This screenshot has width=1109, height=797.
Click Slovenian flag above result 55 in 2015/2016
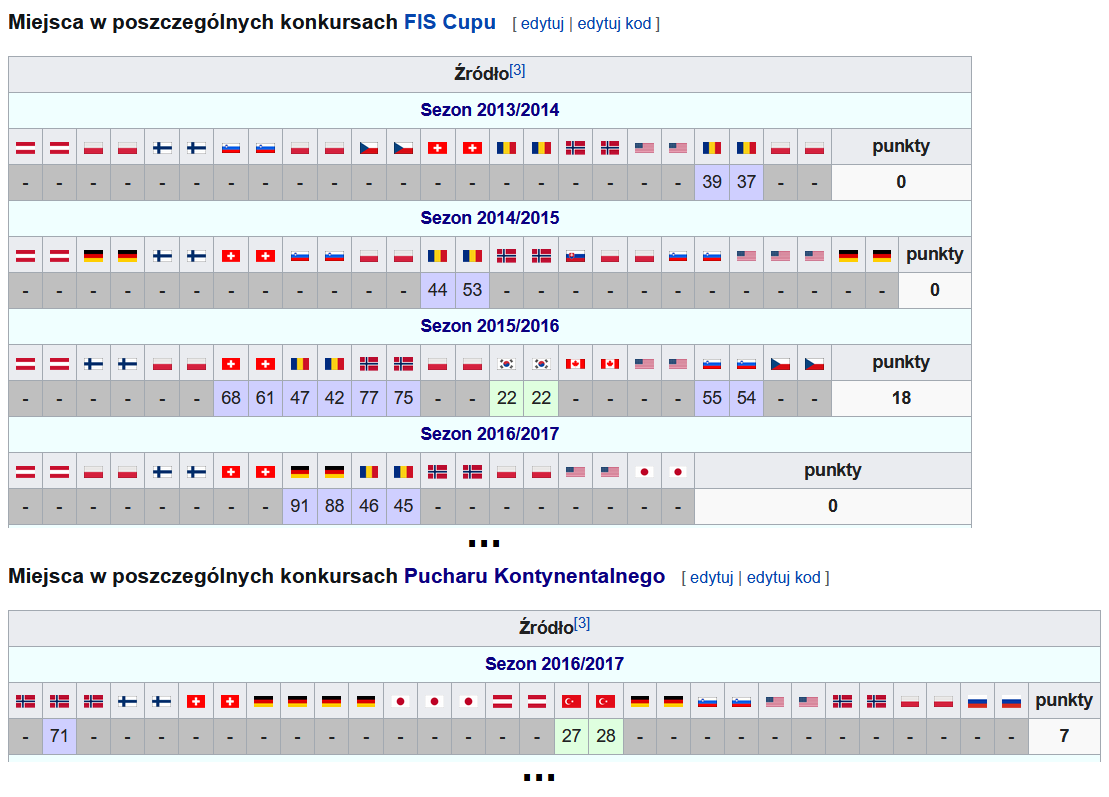712,364
